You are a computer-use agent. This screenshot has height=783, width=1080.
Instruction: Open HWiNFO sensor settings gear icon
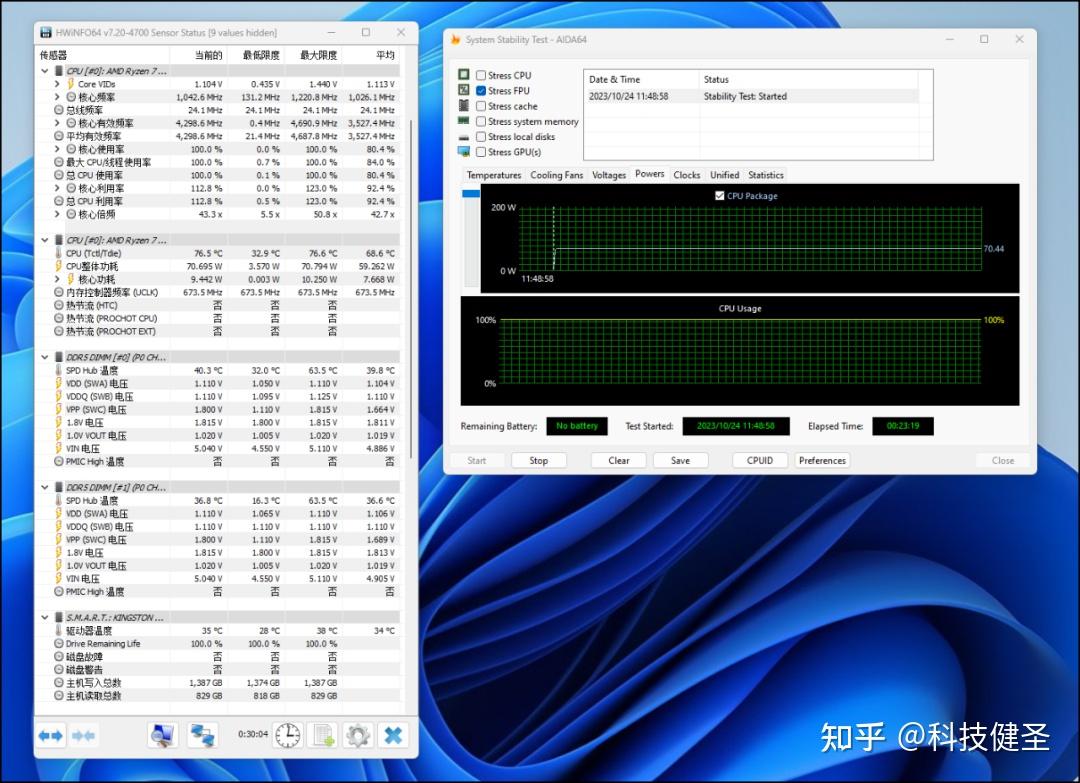(357, 735)
